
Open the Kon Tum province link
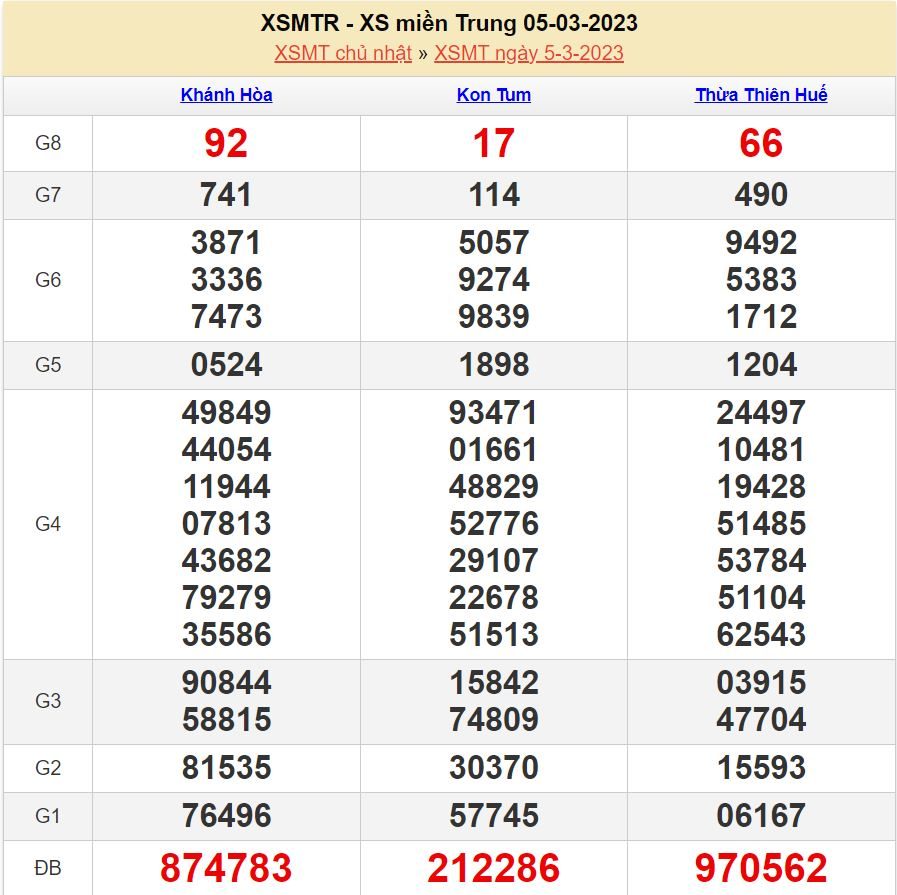click(x=494, y=94)
